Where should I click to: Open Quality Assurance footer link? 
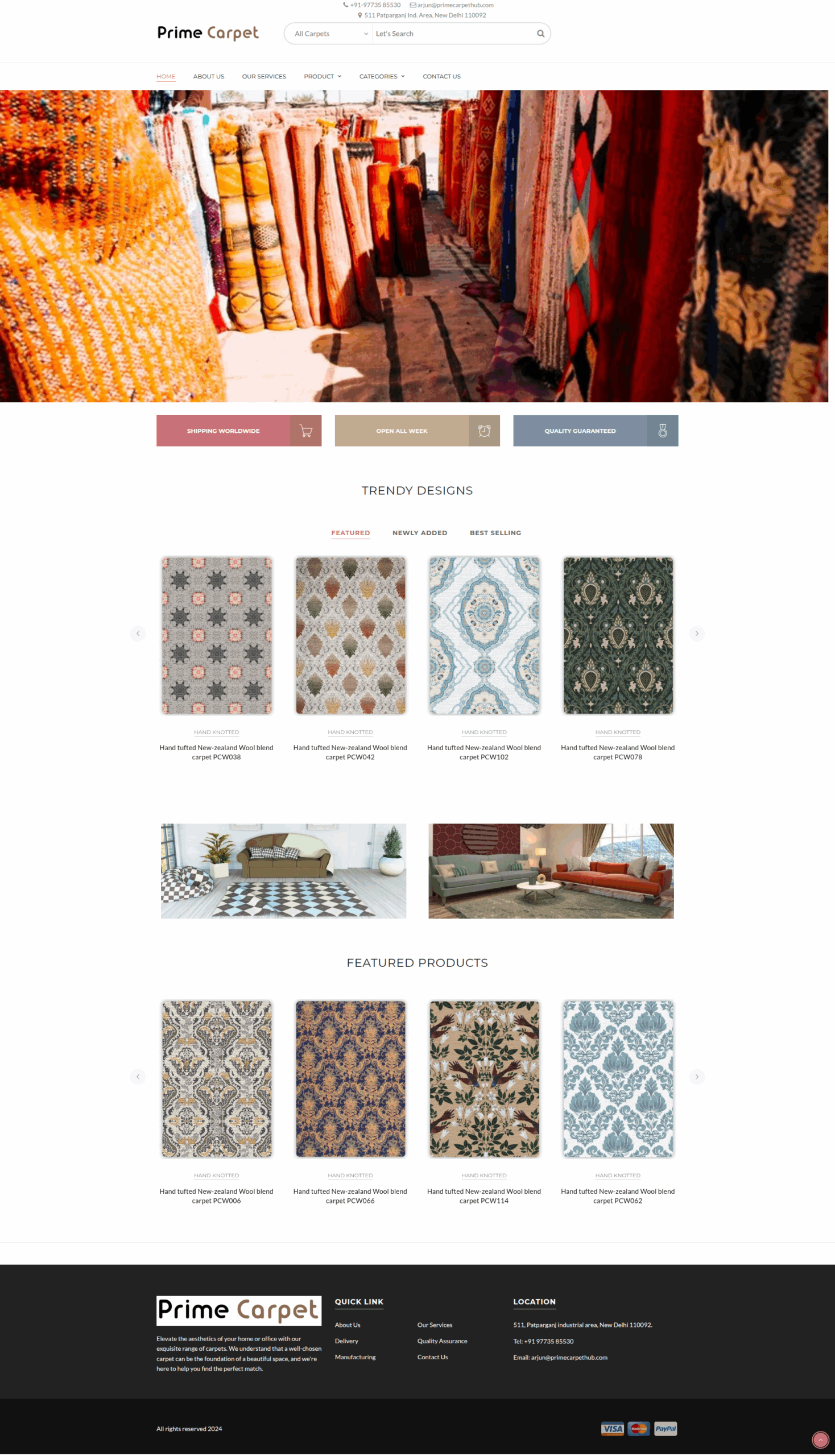coord(442,1341)
